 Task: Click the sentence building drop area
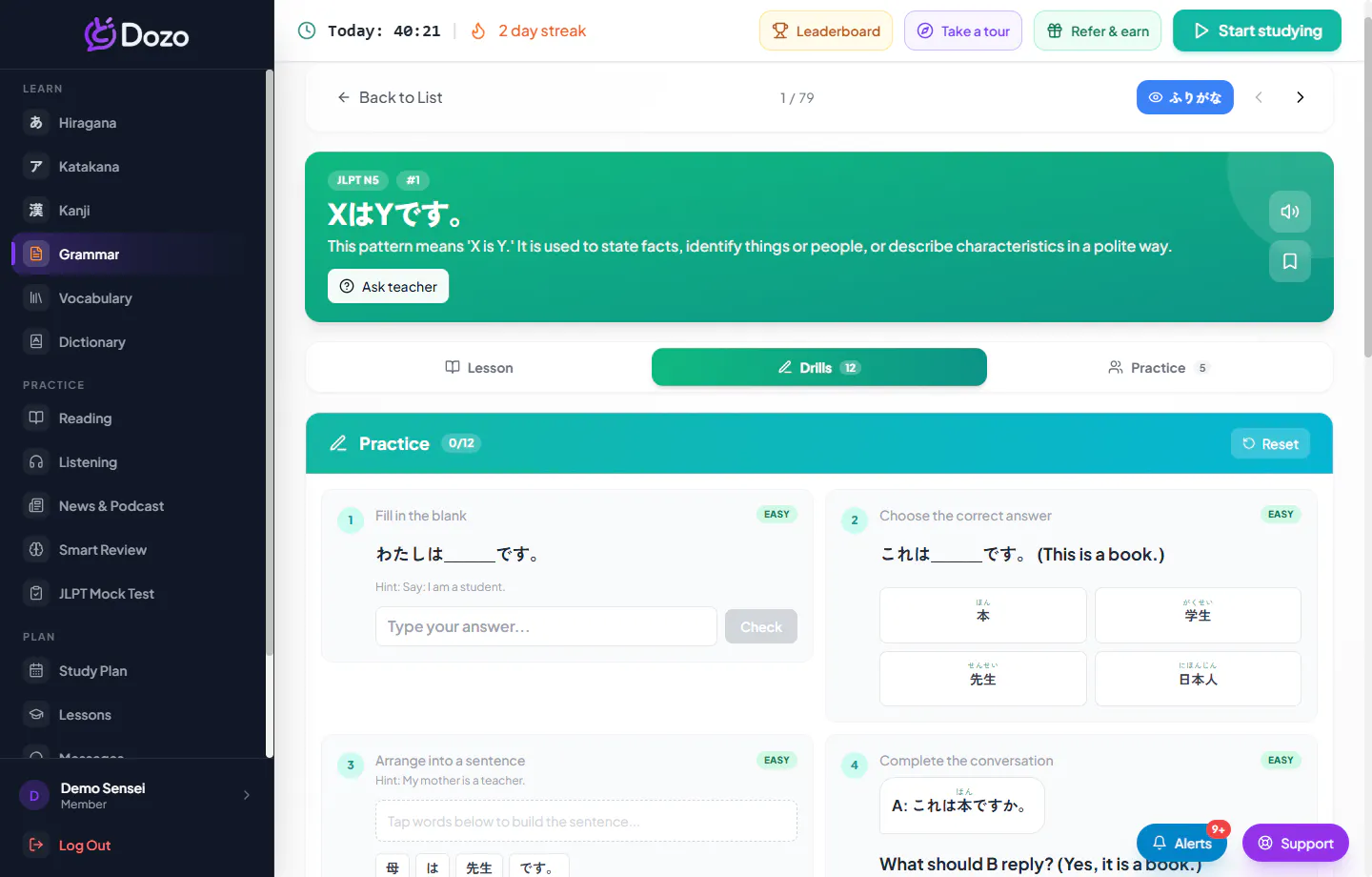[x=586, y=821]
